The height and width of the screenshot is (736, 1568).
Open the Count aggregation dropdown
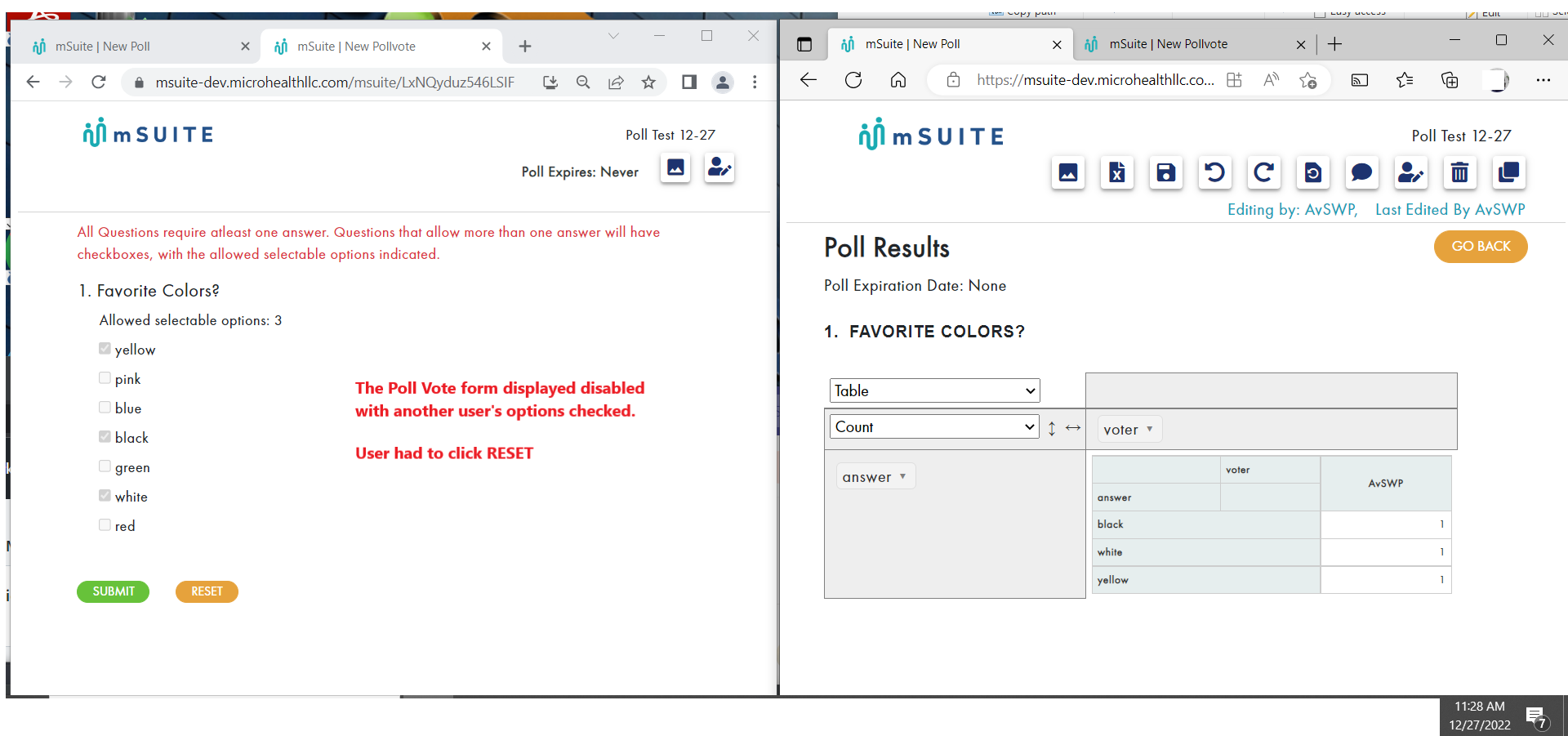point(933,426)
